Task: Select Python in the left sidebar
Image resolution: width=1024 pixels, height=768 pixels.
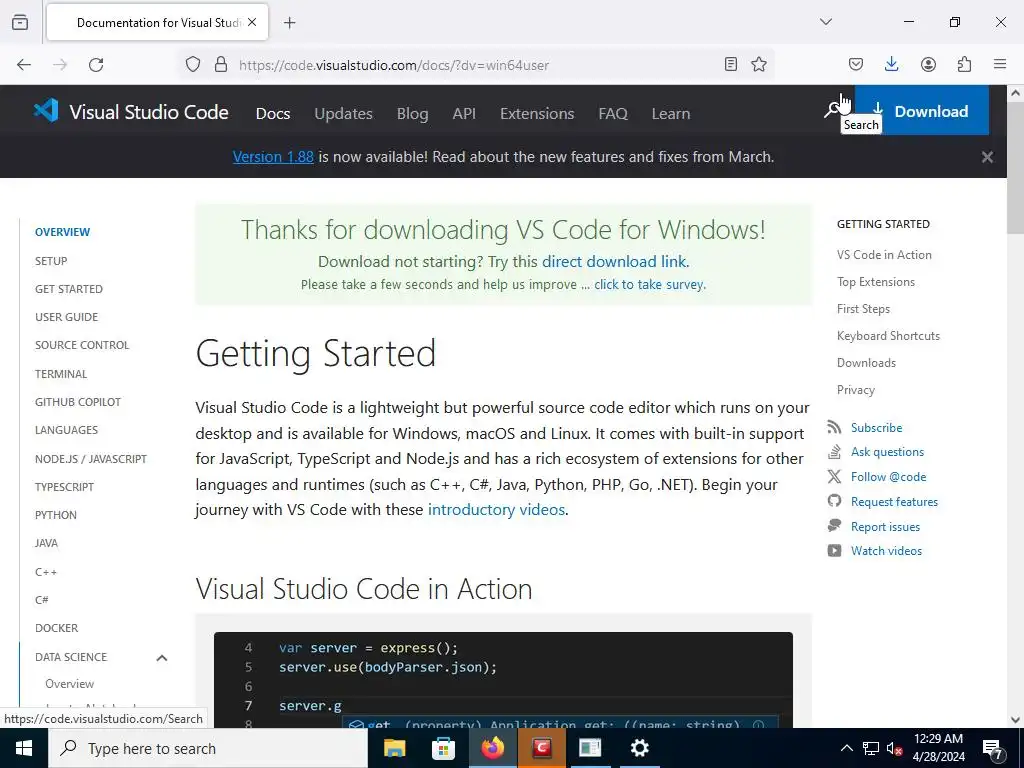Action: 56,515
